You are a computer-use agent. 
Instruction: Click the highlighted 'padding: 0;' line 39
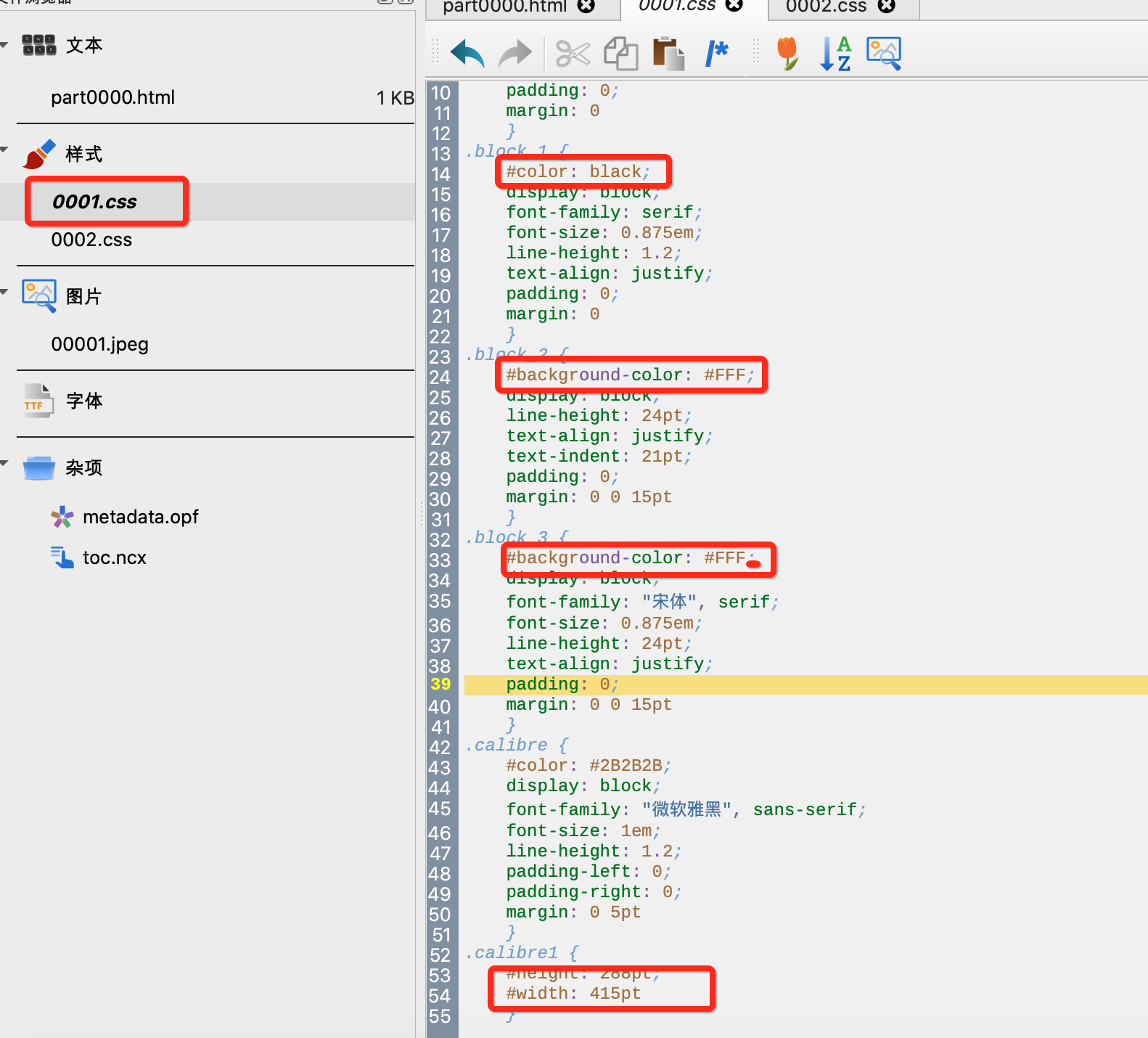click(x=562, y=684)
